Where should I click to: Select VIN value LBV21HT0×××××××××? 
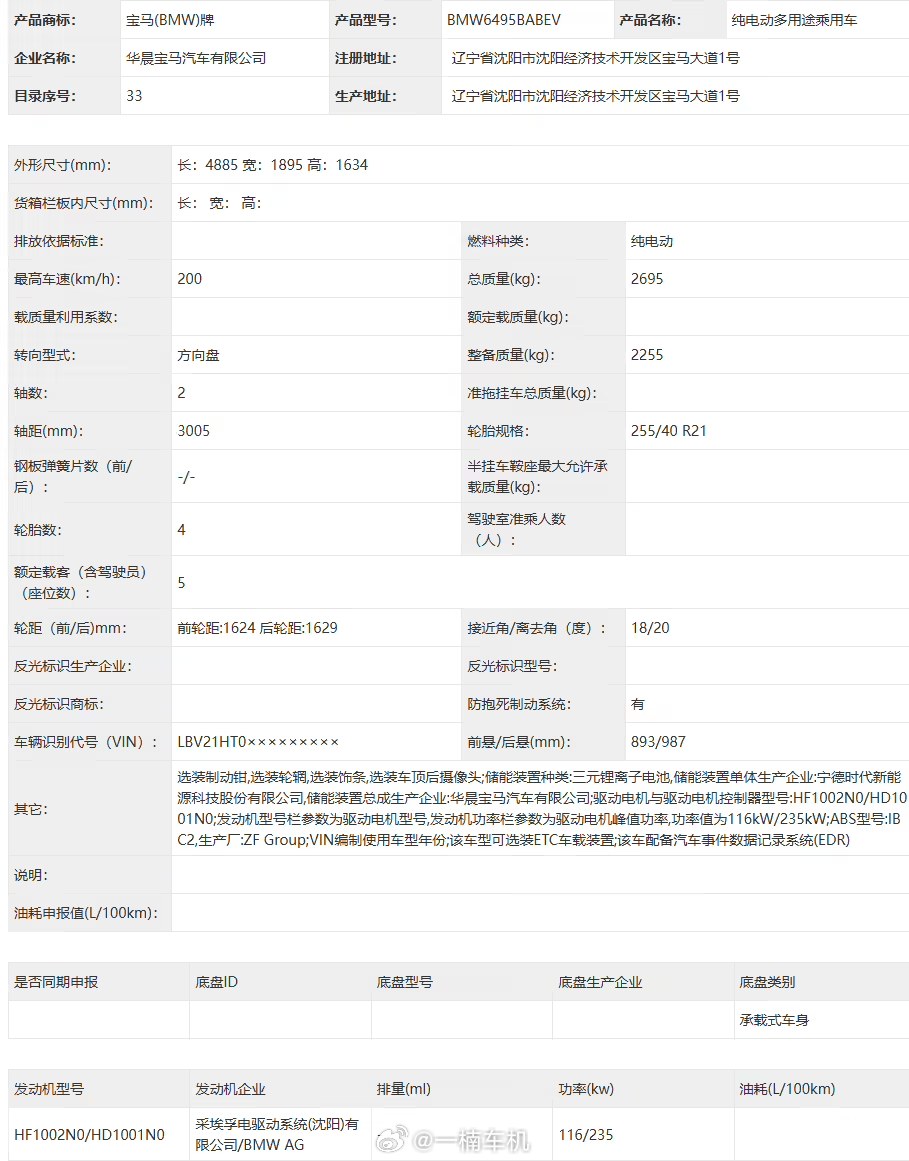coord(258,741)
